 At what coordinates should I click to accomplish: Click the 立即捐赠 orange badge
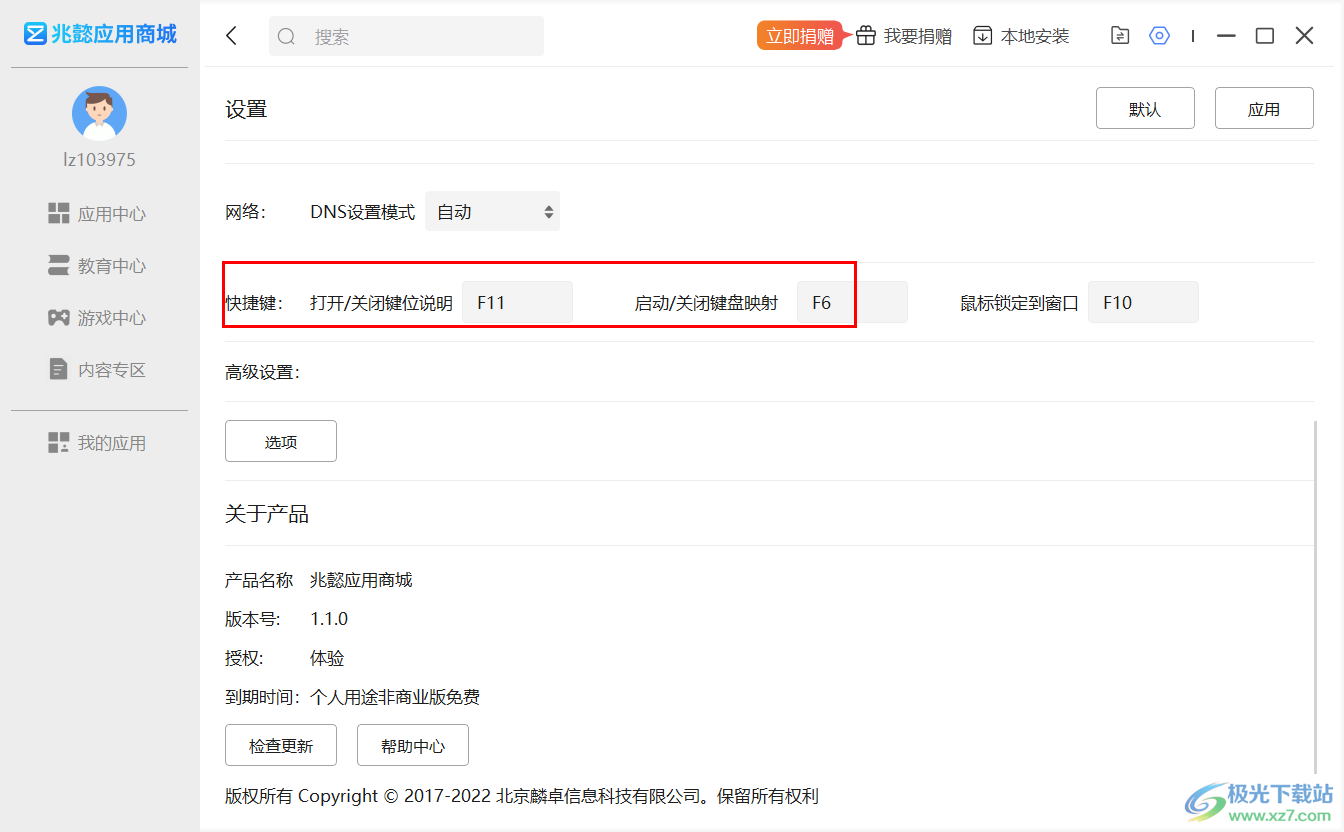tap(800, 36)
